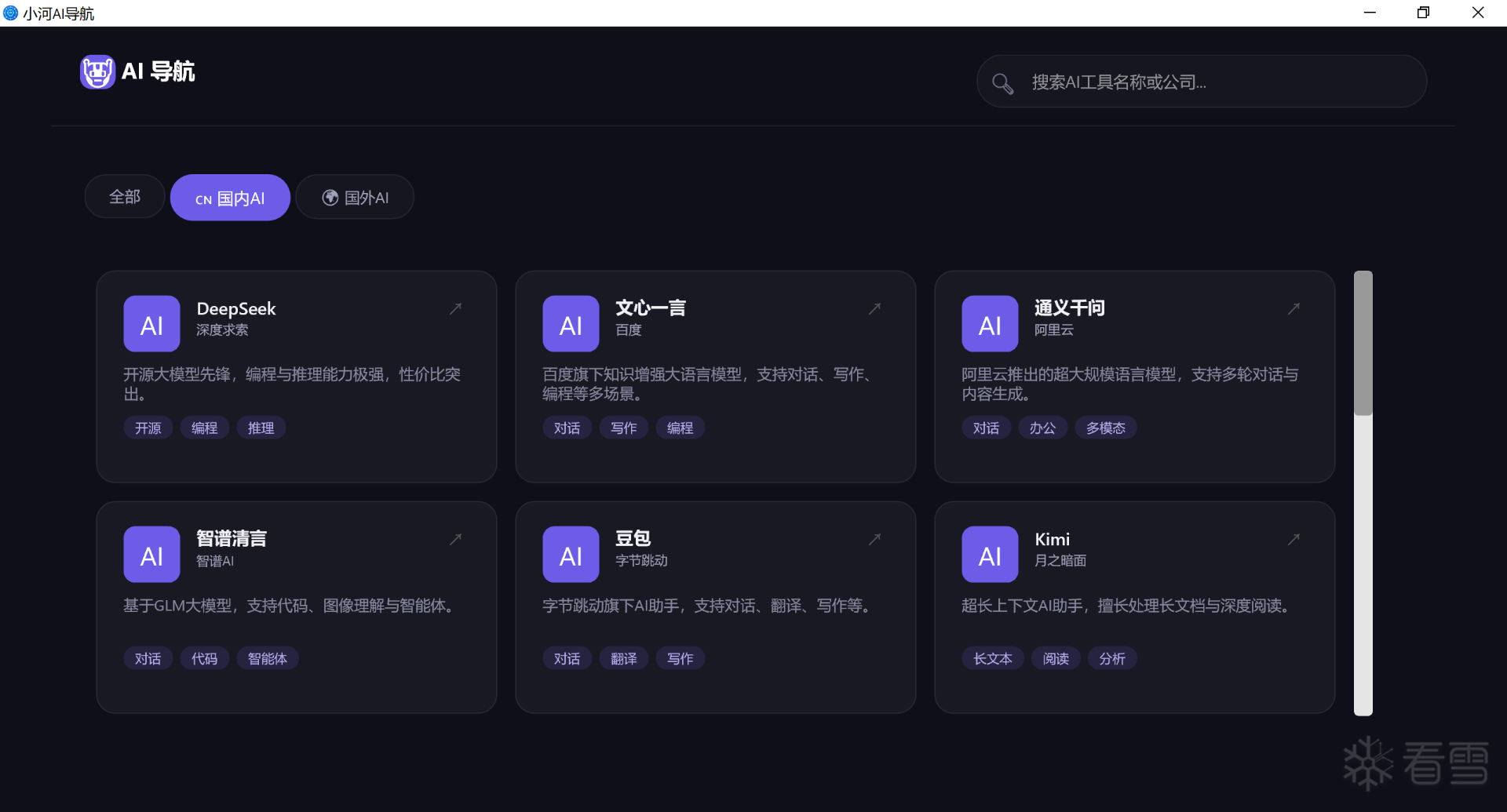
Task: Click the Kimi AI logo tile
Action: 990,555
